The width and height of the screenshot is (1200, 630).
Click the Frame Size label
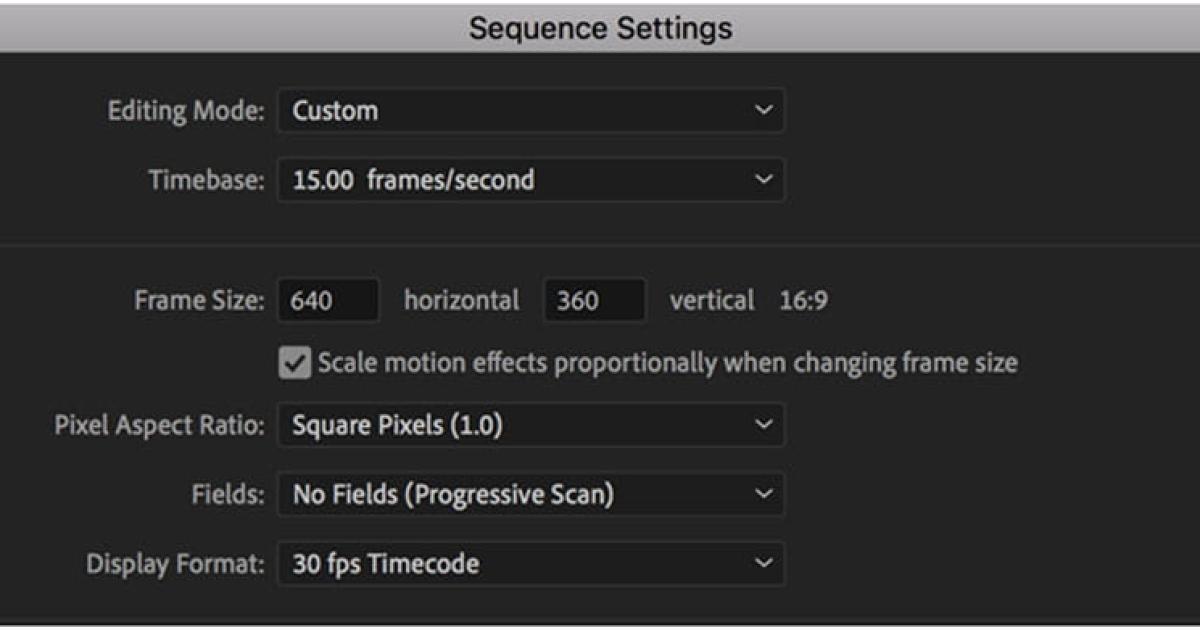pos(199,301)
